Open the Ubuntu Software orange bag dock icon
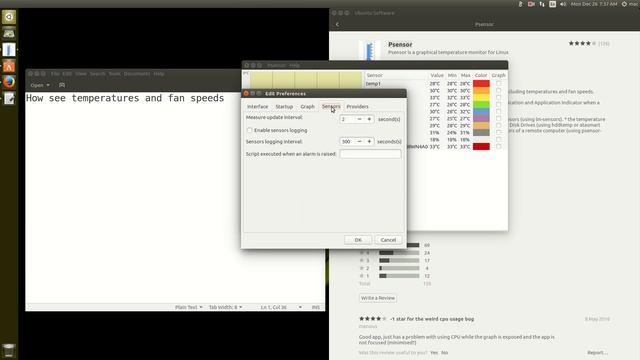This screenshot has height=360, width=640. pos(9,66)
